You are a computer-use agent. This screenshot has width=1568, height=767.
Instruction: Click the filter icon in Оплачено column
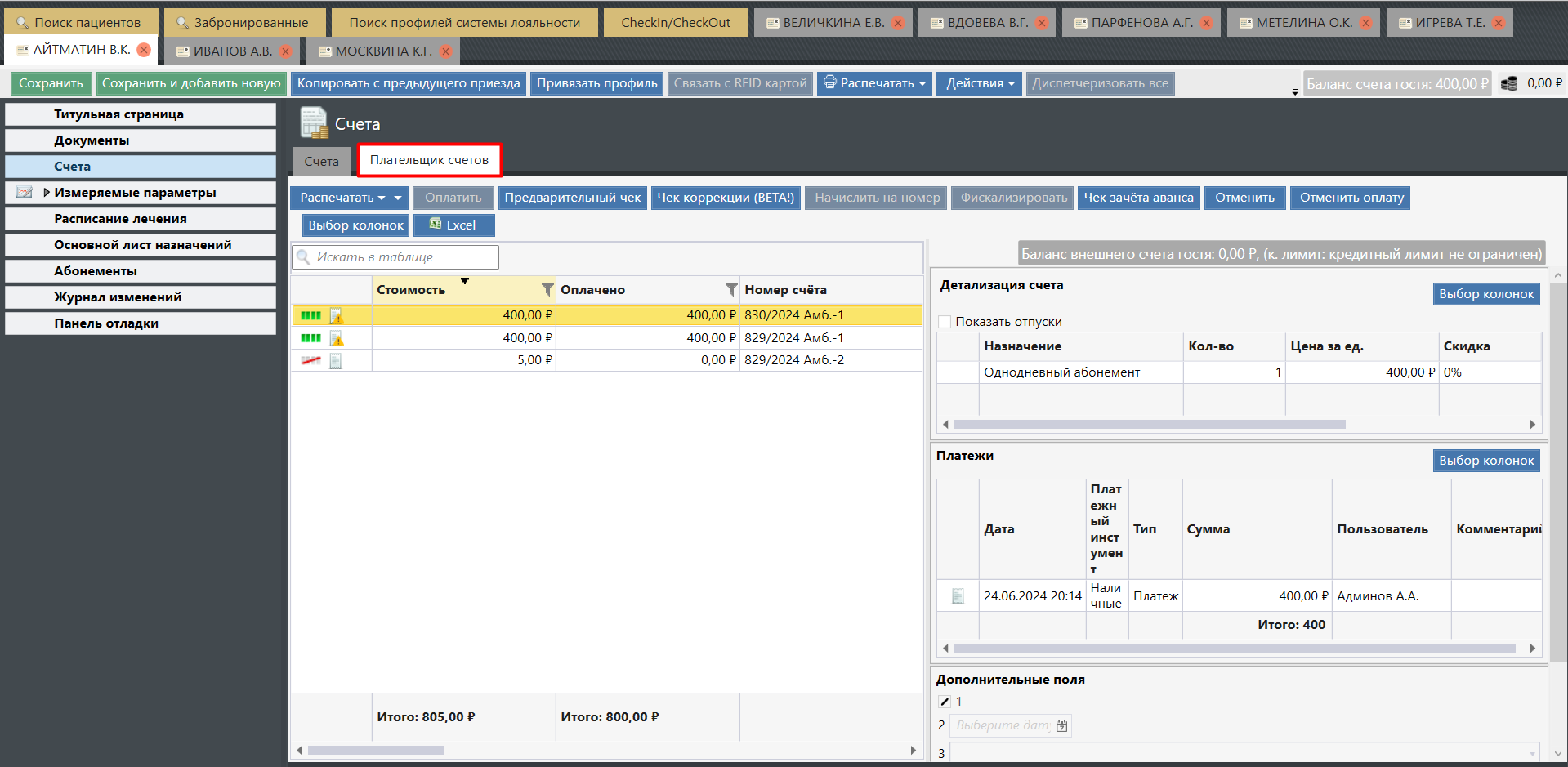[x=731, y=290]
